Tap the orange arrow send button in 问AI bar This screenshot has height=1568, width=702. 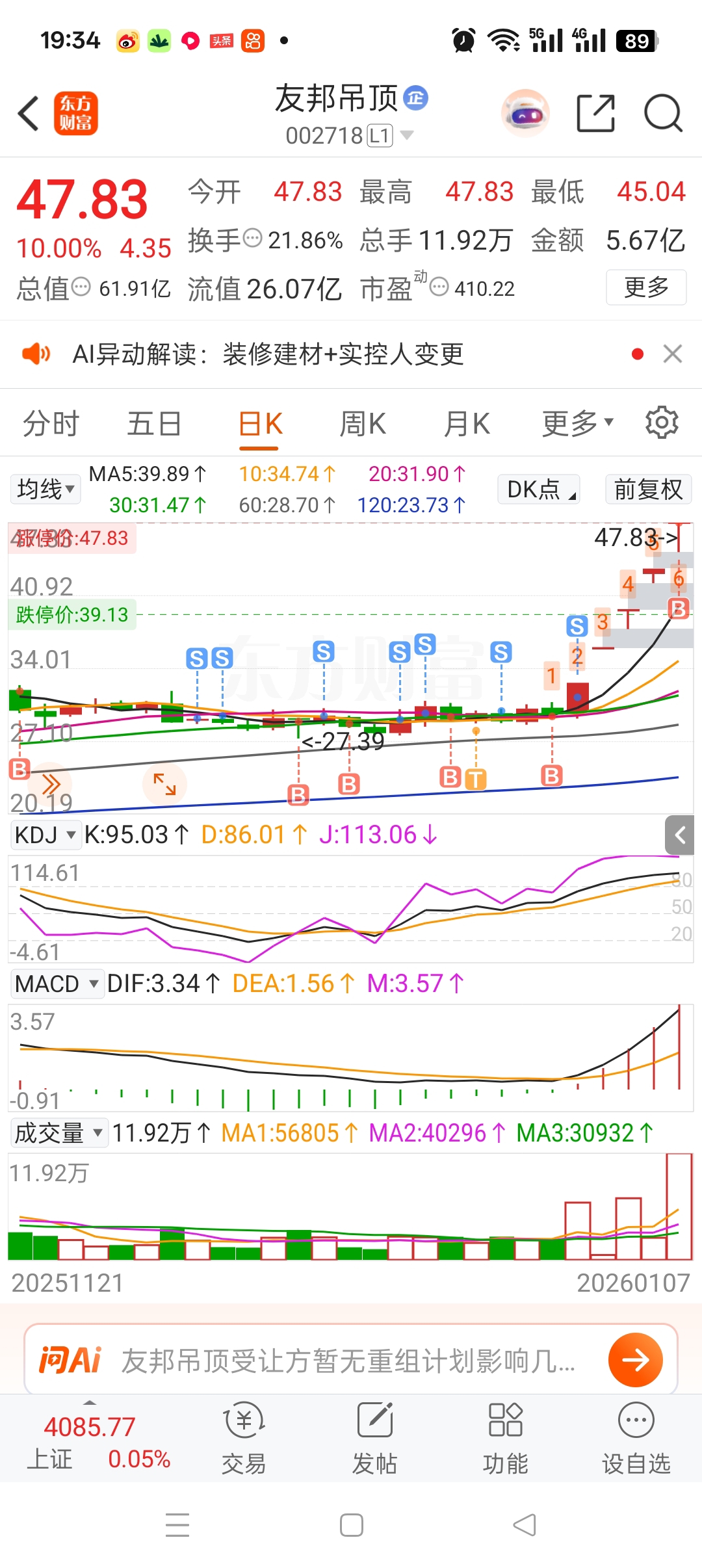click(635, 1359)
